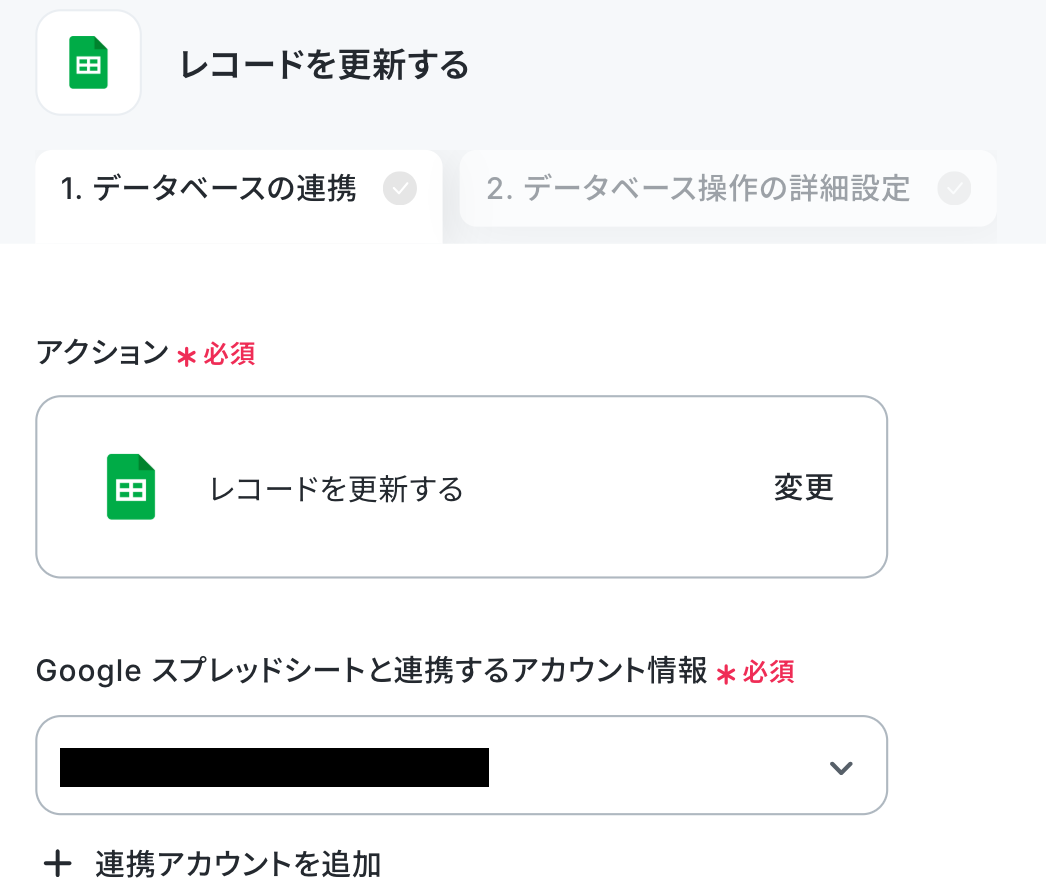Click the red asterisk next to アクション
Screen dimensions: 1046x896
186,356
